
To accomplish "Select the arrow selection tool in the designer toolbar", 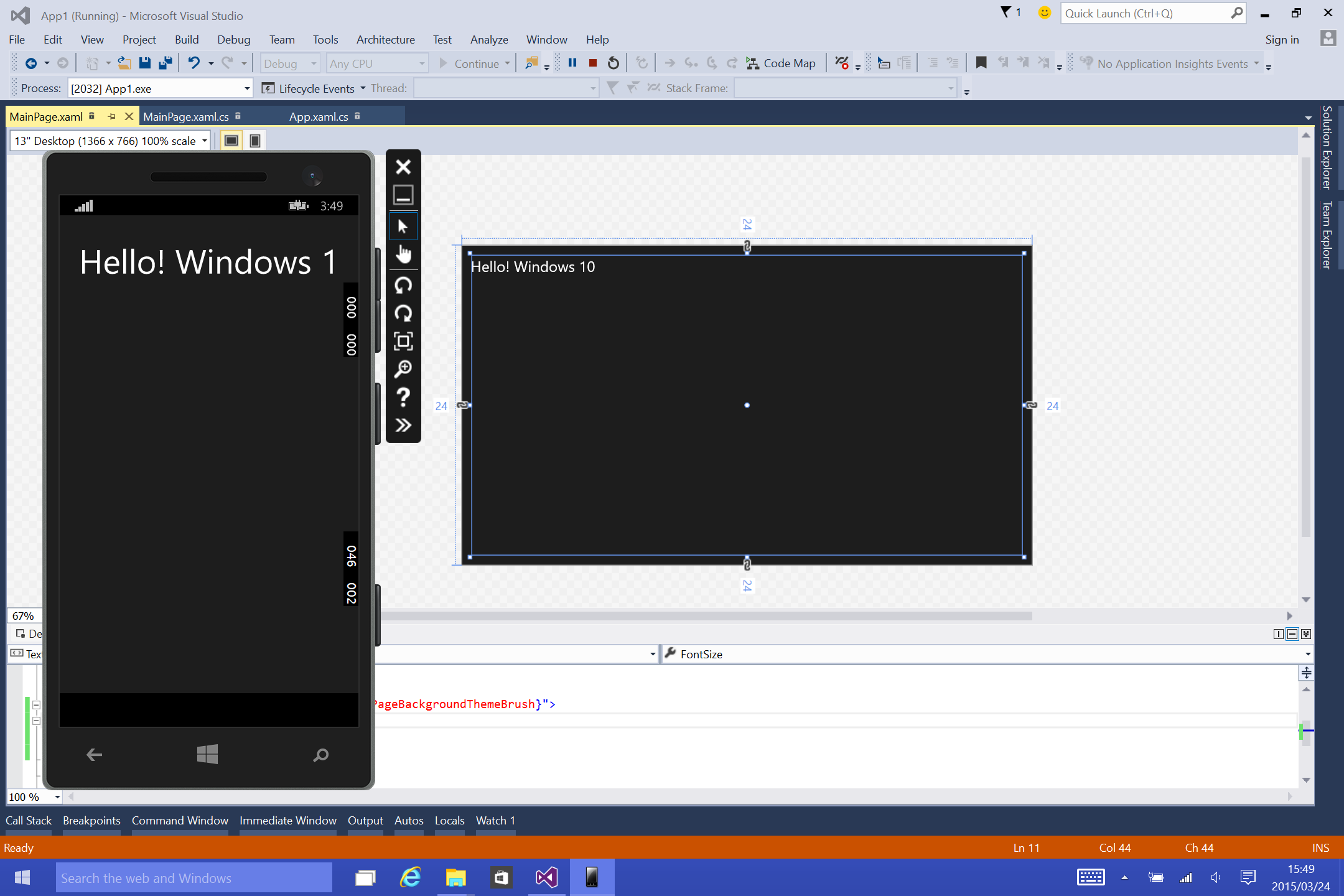I will pos(403,225).
